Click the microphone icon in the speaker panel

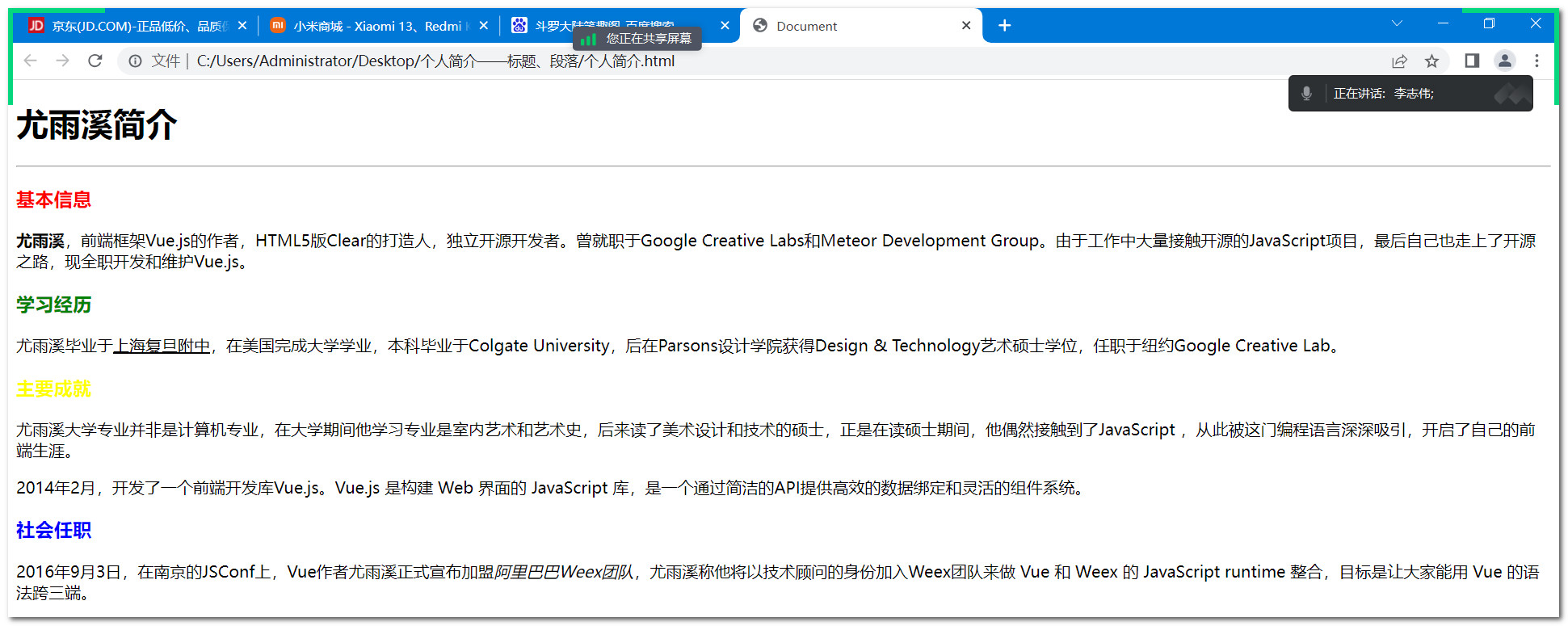click(x=1306, y=94)
